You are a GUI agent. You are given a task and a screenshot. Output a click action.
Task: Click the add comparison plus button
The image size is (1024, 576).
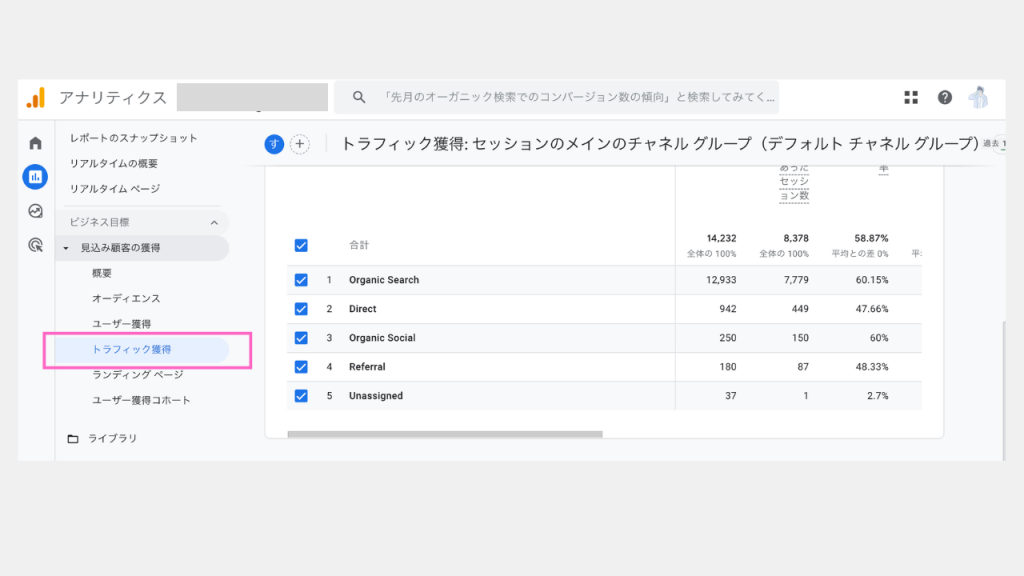tap(300, 144)
